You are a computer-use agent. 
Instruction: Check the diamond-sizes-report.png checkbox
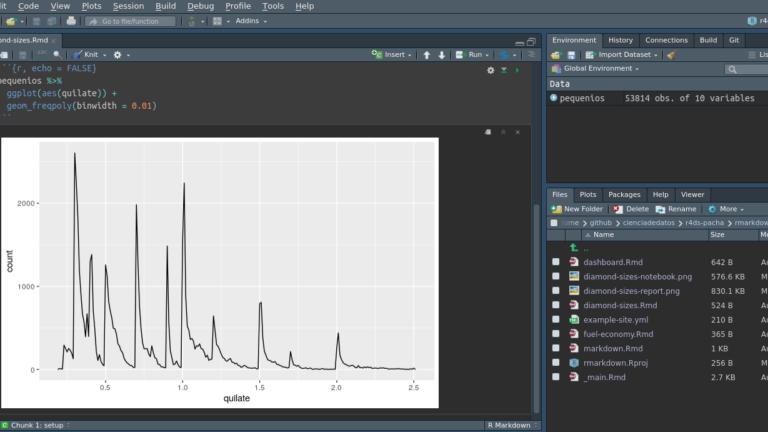point(555,290)
